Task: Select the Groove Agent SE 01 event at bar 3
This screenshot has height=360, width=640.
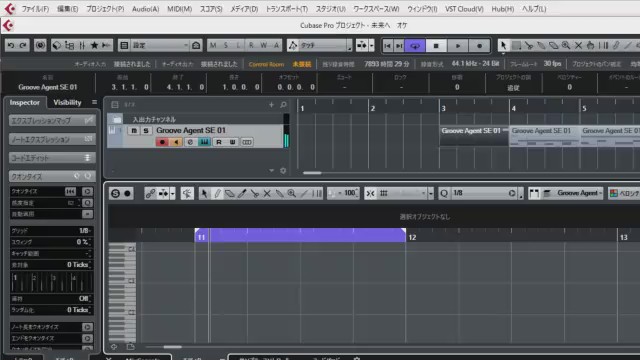Action: [x=474, y=136]
